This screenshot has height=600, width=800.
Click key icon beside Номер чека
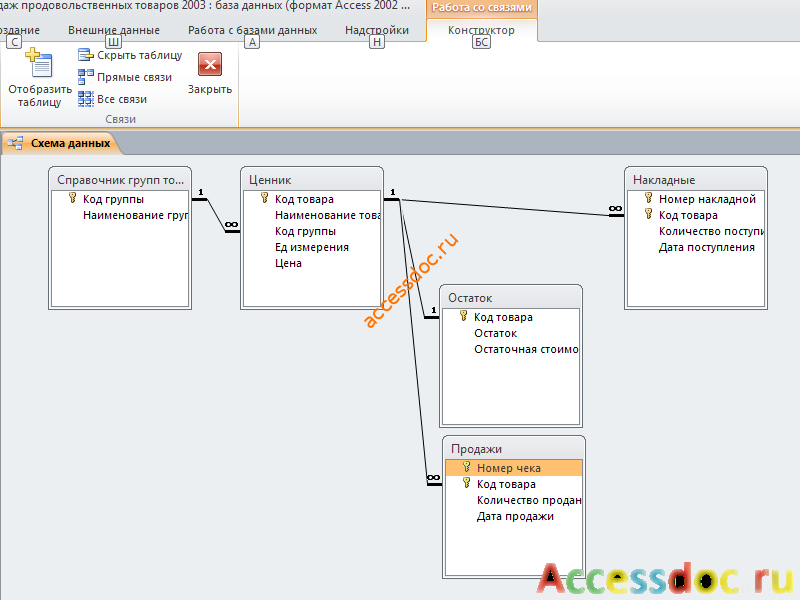(x=466, y=467)
